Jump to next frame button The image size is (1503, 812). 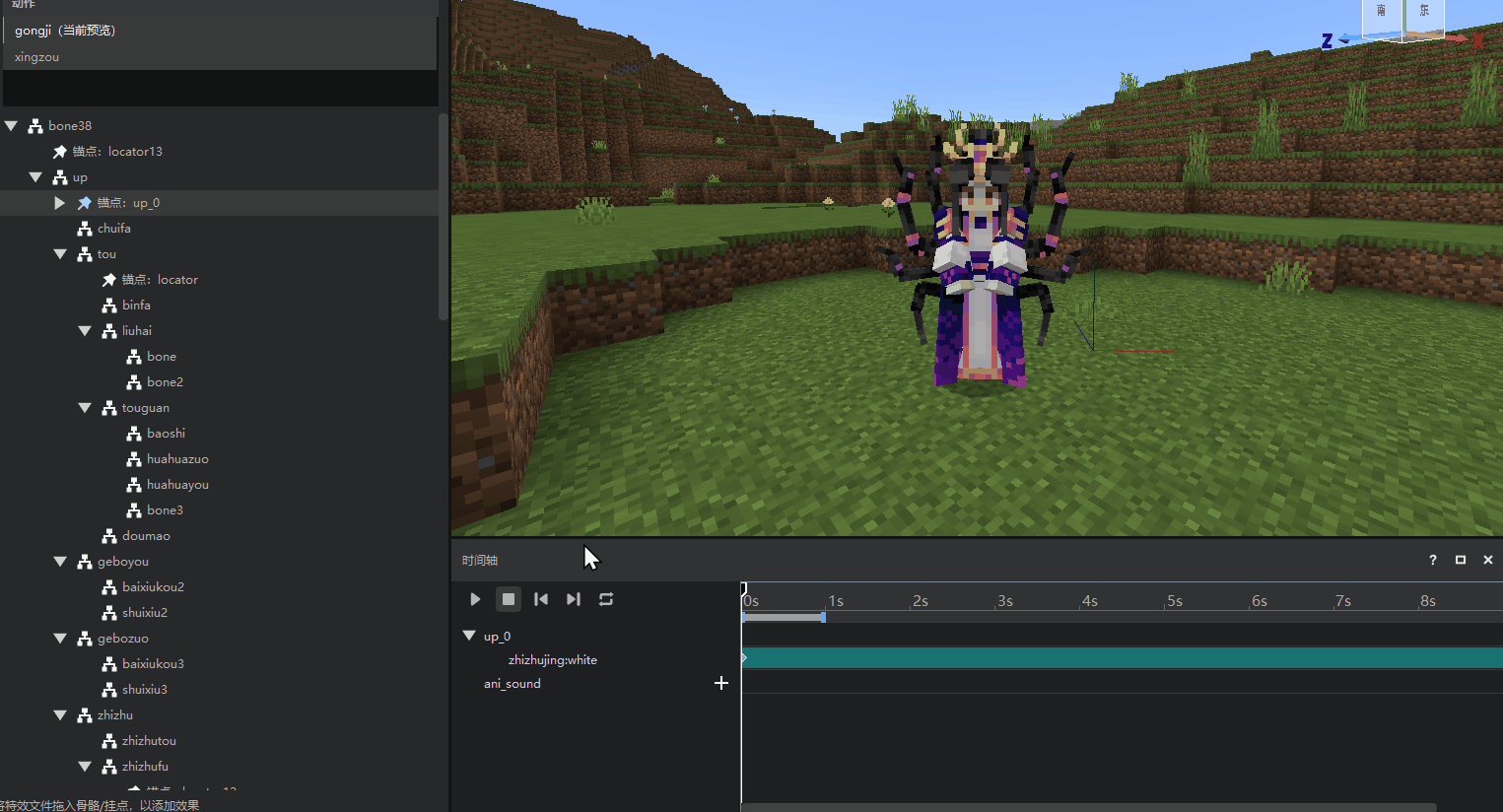click(x=574, y=599)
